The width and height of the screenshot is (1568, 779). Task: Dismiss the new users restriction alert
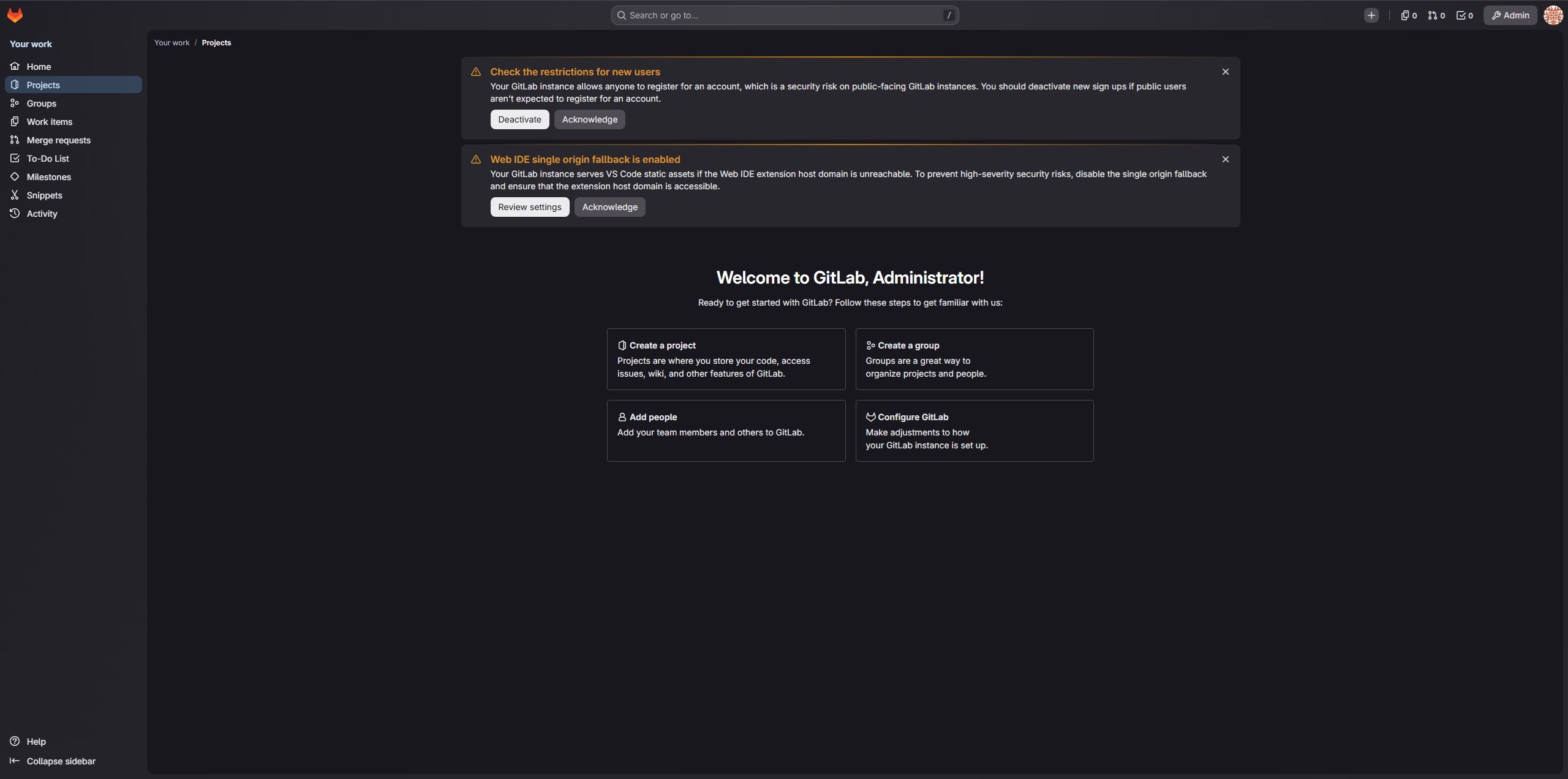[x=1225, y=72]
